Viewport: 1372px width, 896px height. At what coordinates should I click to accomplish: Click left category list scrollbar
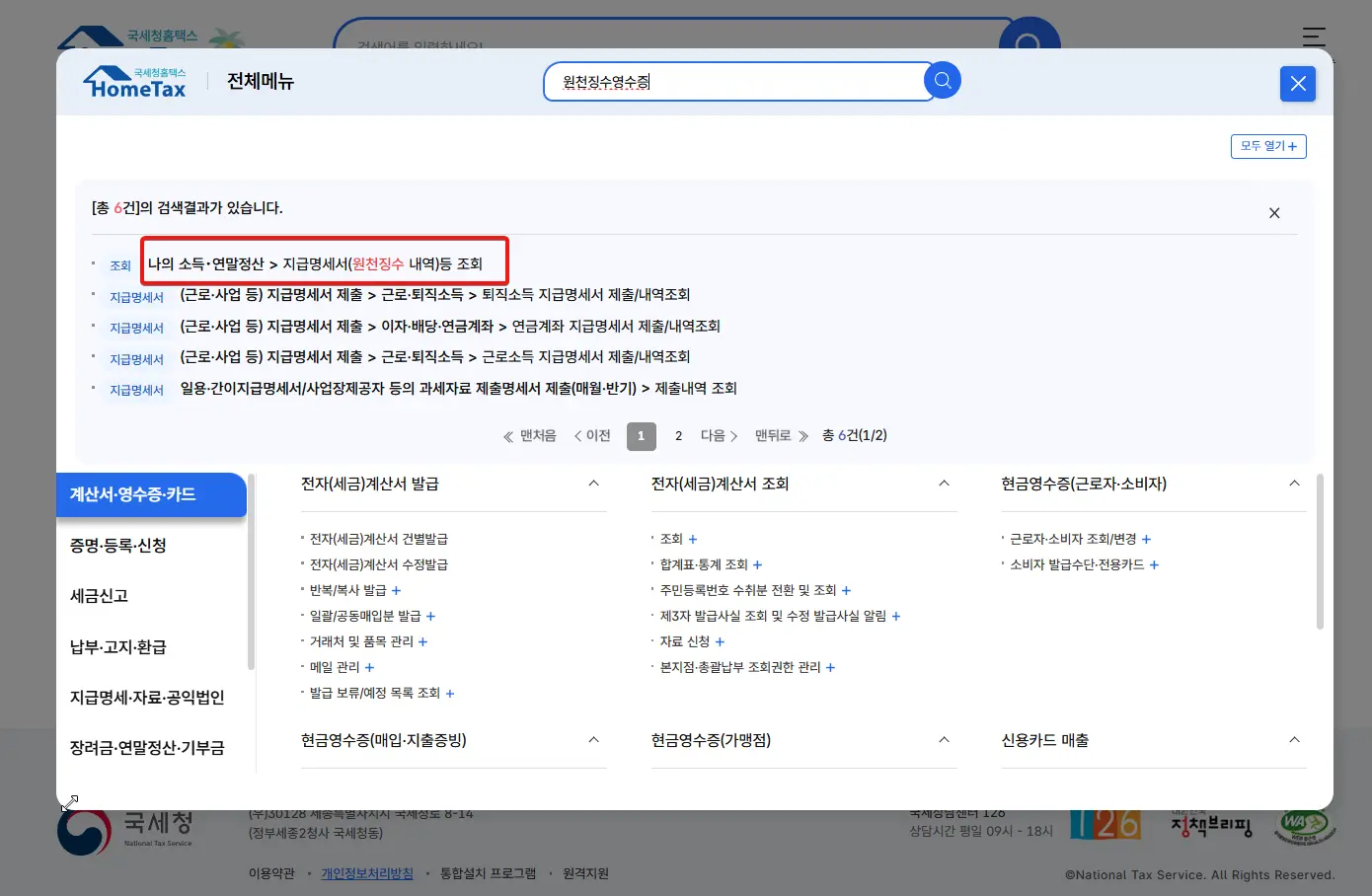pyautogui.click(x=251, y=572)
